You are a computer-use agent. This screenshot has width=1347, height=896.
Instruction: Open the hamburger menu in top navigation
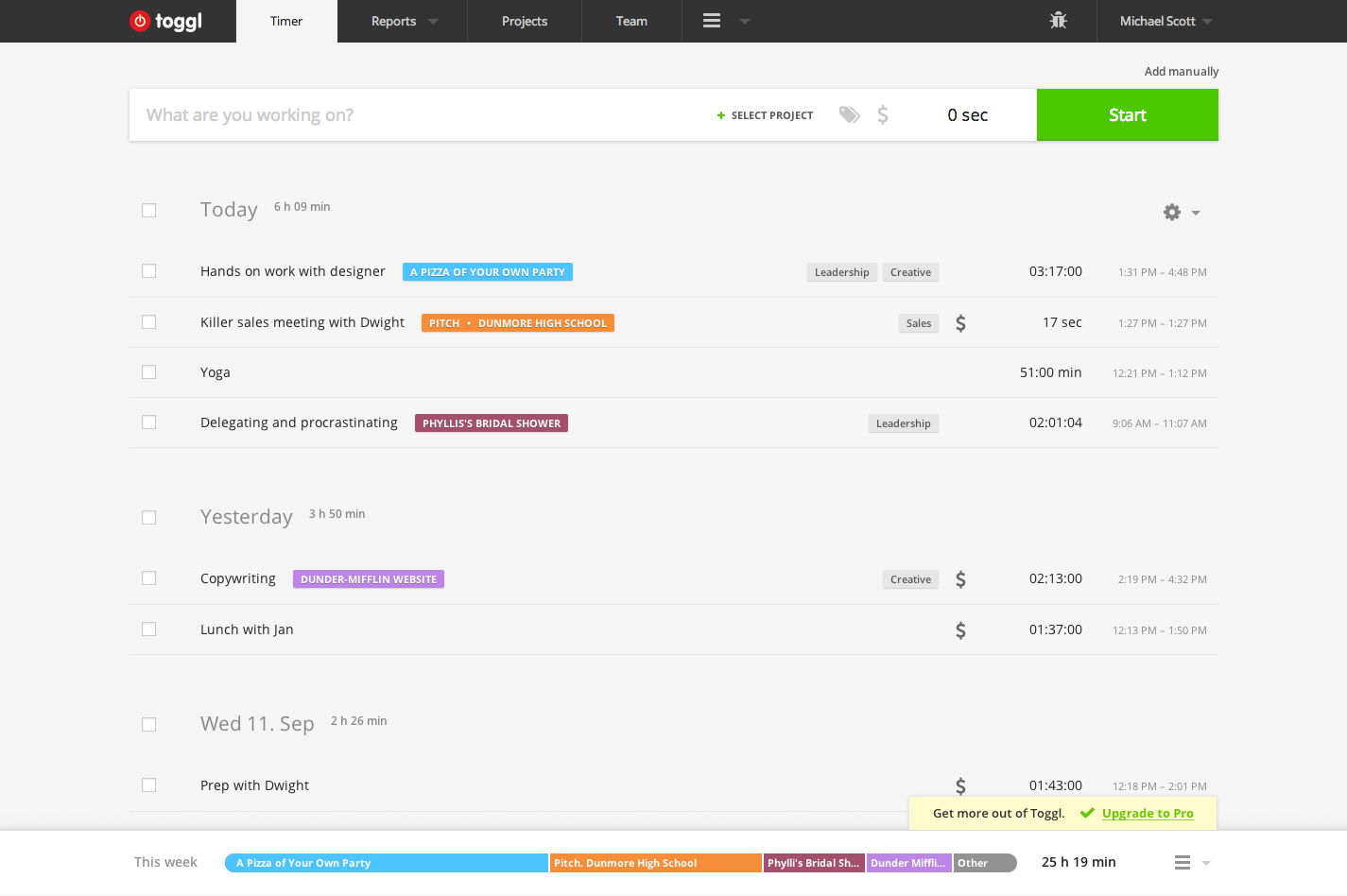(712, 21)
